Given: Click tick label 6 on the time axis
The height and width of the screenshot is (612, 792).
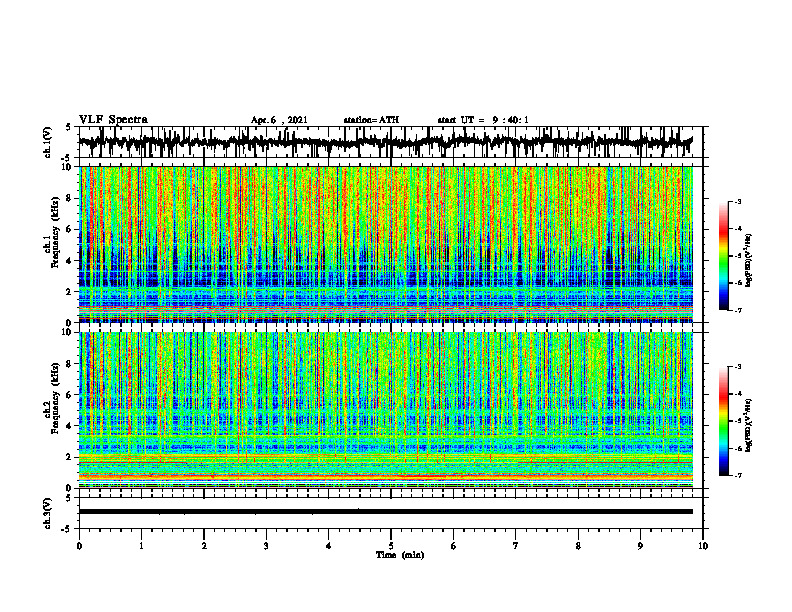Looking at the screenshot, I should (454, 546).
